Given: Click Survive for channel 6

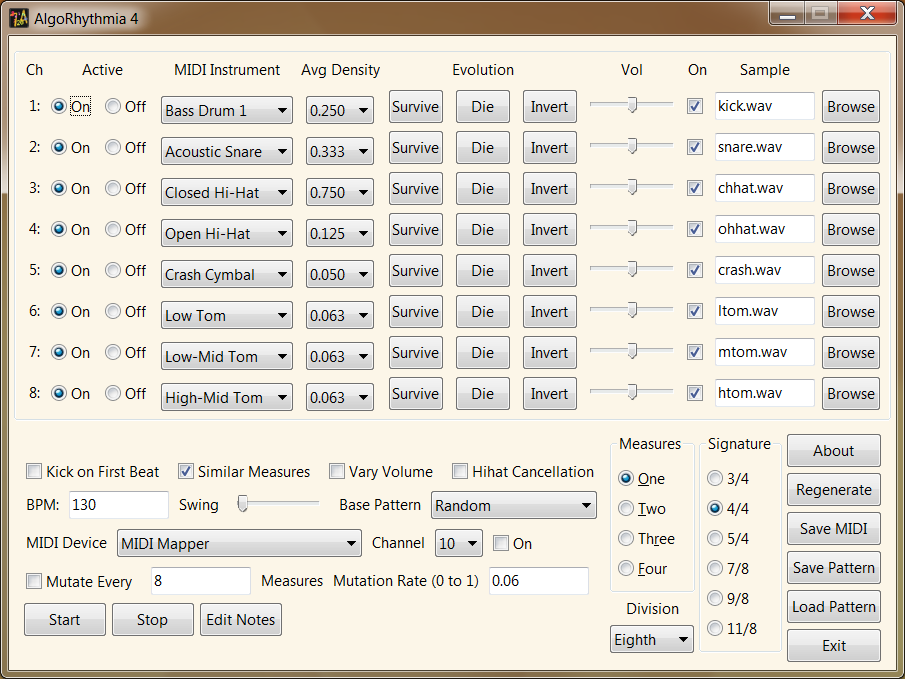Looking at the screenshot, I should (416, 311).
